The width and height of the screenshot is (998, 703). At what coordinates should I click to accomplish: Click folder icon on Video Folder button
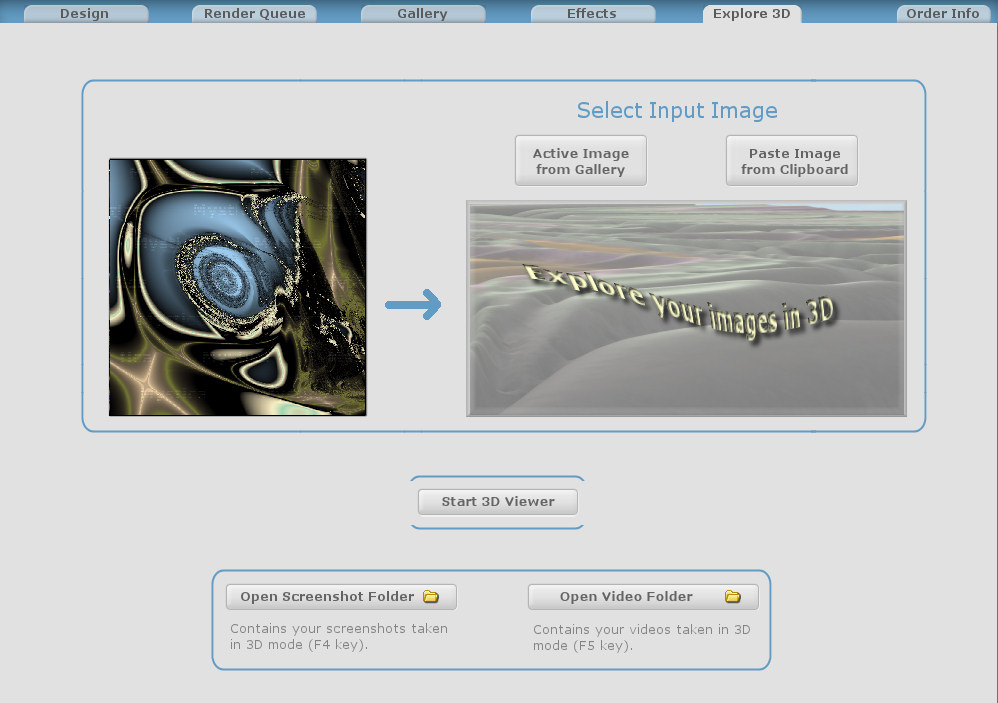coord(733,597)
